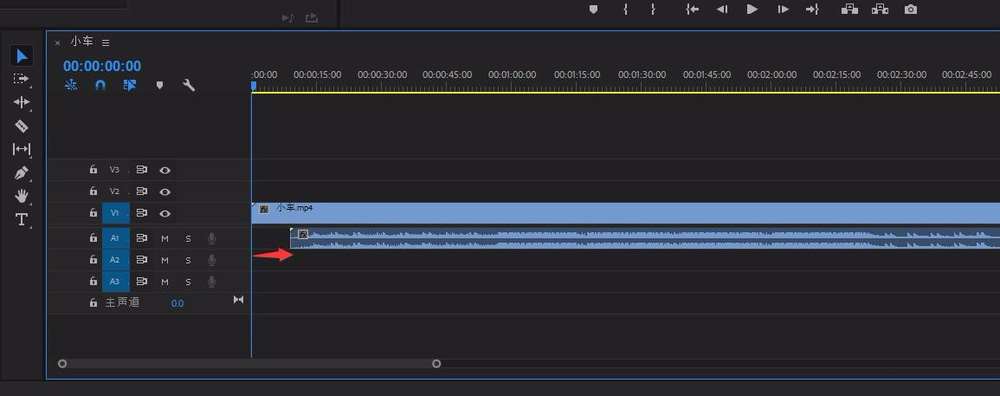Toggle sync lock on A3
The height and width of the screenshot is (396, 1000).
(142, 282)
